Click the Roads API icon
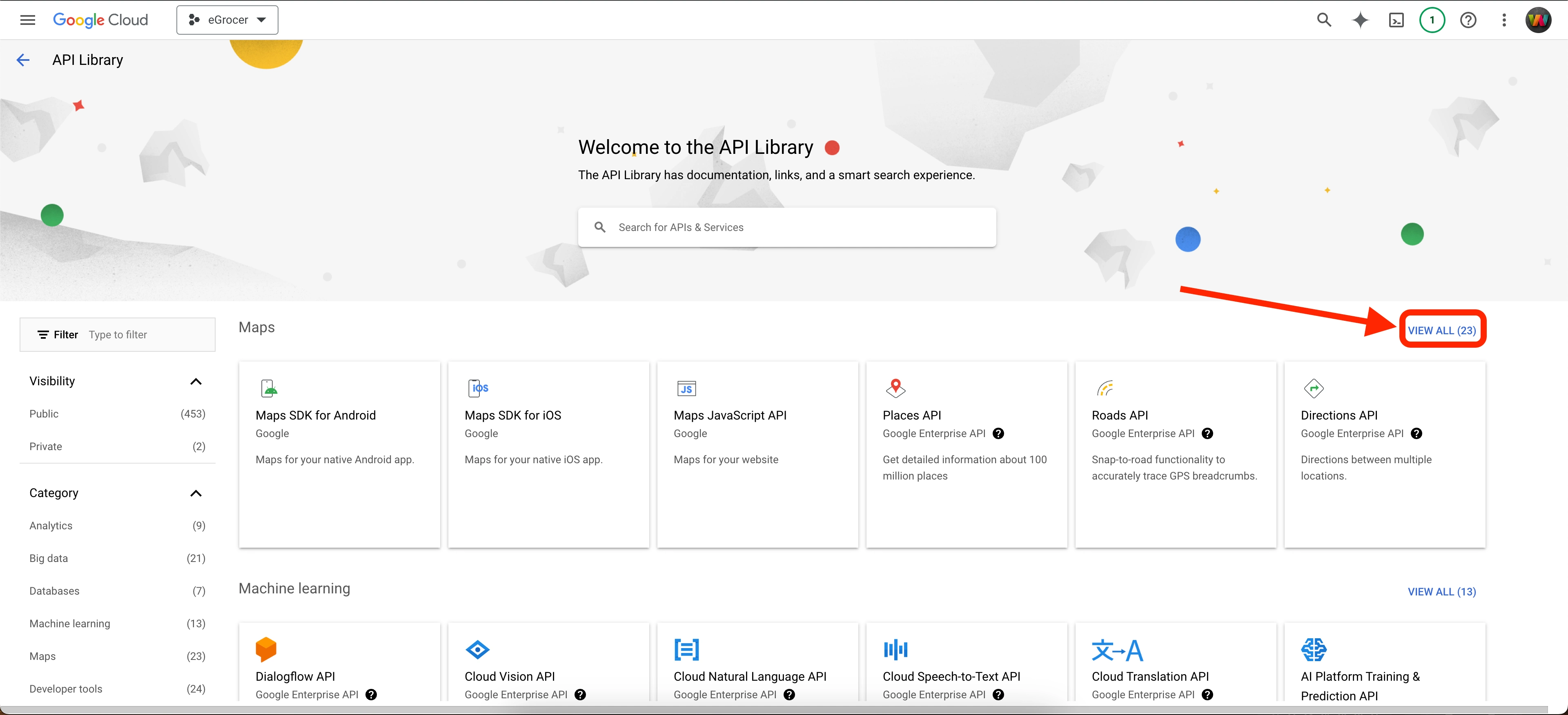The image size is (1568, 715). coord(1105,388)
